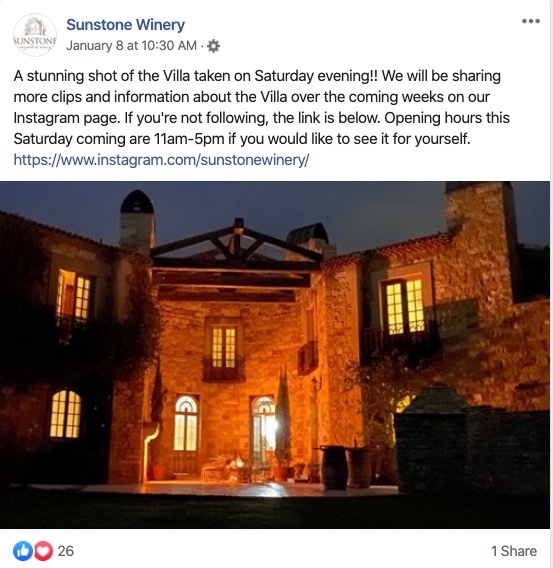Screen dimensions: 553x568
Task: Click the center upper-floor lit window
Action: click(223, 347)
